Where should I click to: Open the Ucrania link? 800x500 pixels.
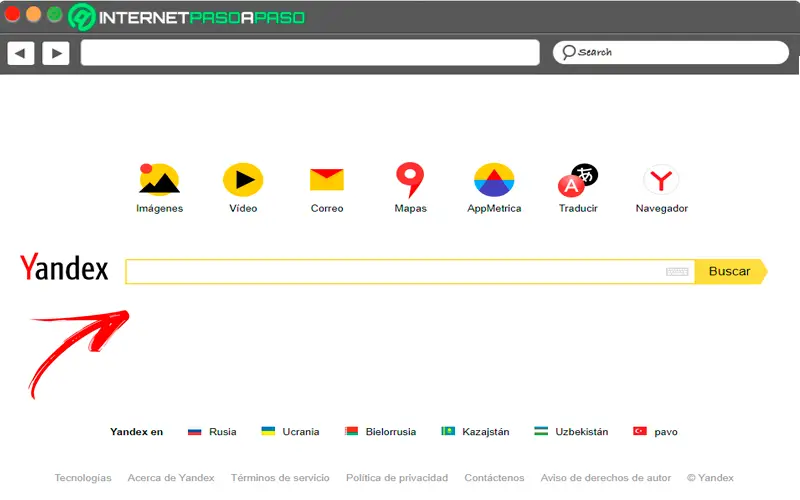click(x=301, y=432)
